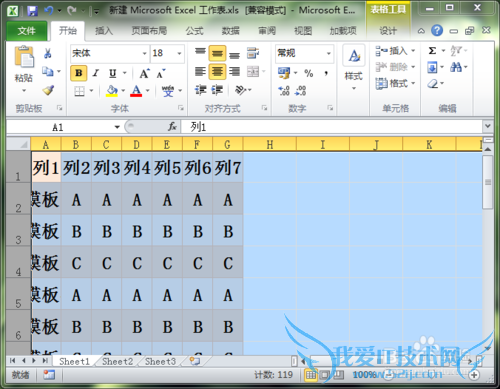Click the Comma Style icon
Image resolution: width=500 pixels, height=389 pixels.
point(326,73)
